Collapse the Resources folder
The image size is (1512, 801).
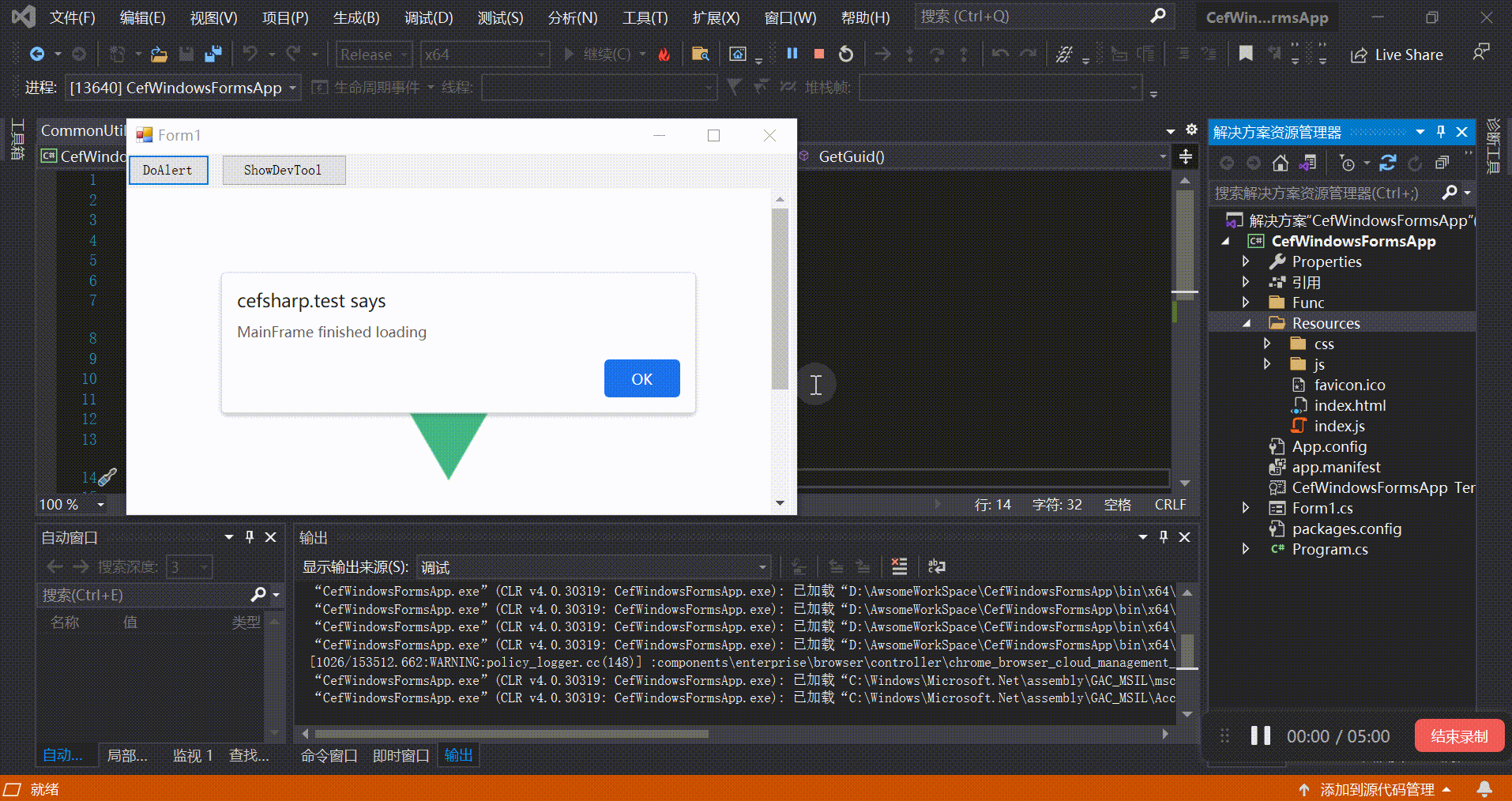click(x=1247, y=322)
